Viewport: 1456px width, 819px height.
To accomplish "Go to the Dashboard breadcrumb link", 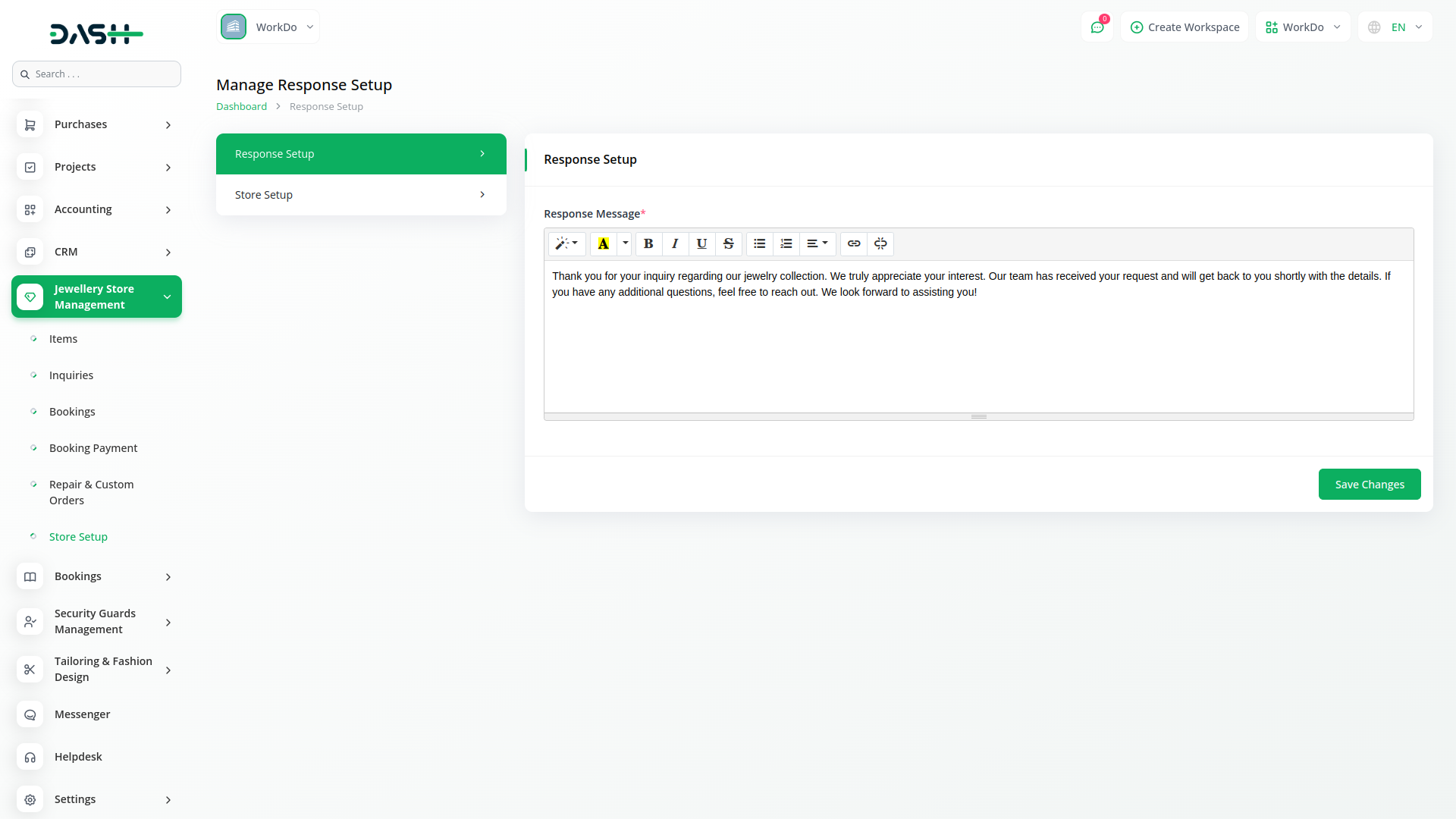I will tap(241, 107).
